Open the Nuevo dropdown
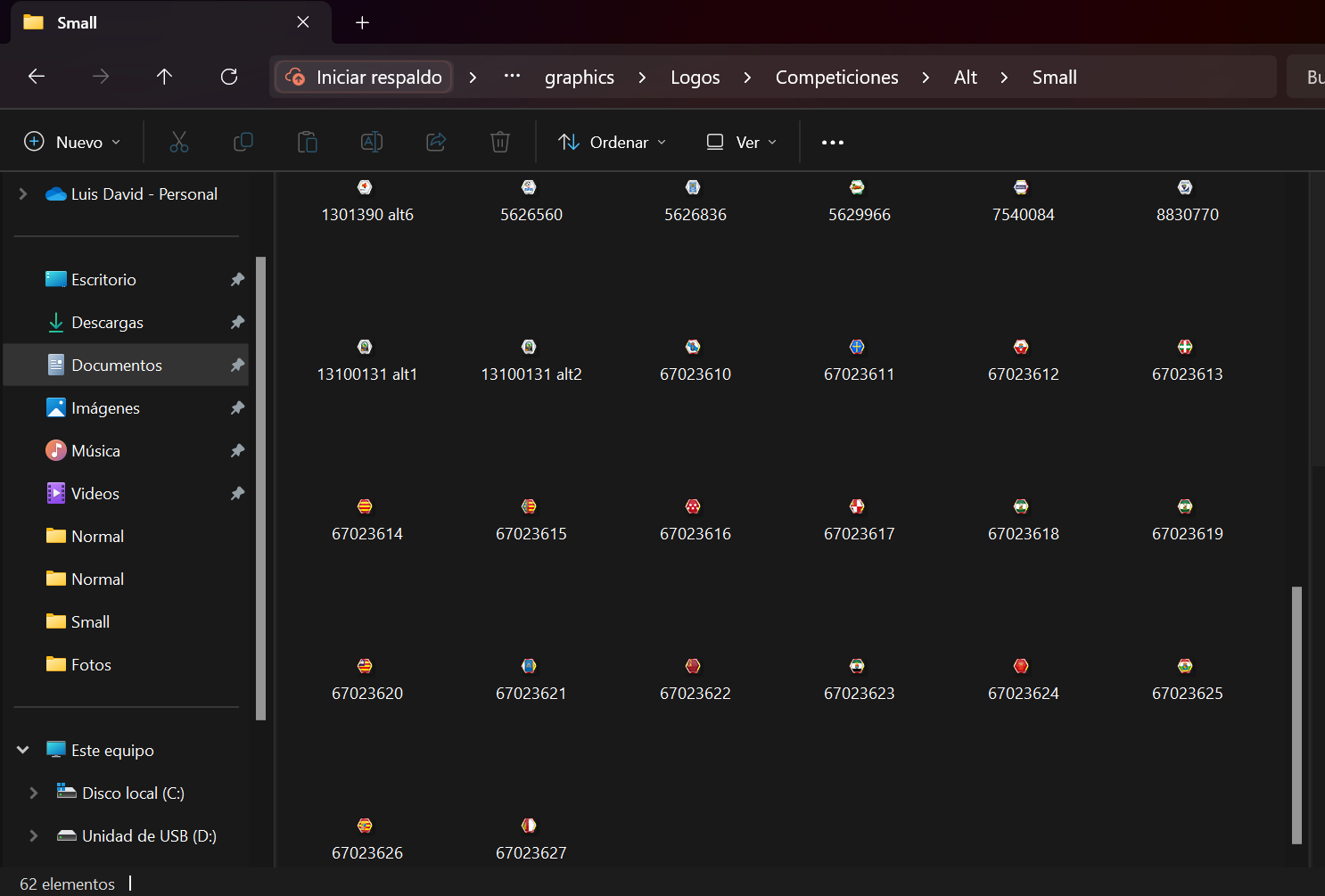This screenshot has width=1325, height=896. coord(72,142)
